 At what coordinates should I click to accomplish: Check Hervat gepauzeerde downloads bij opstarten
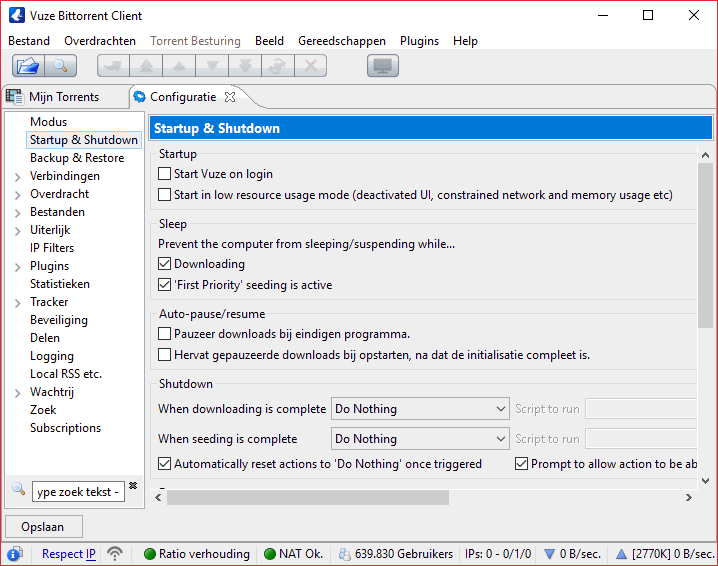point(164,355)
